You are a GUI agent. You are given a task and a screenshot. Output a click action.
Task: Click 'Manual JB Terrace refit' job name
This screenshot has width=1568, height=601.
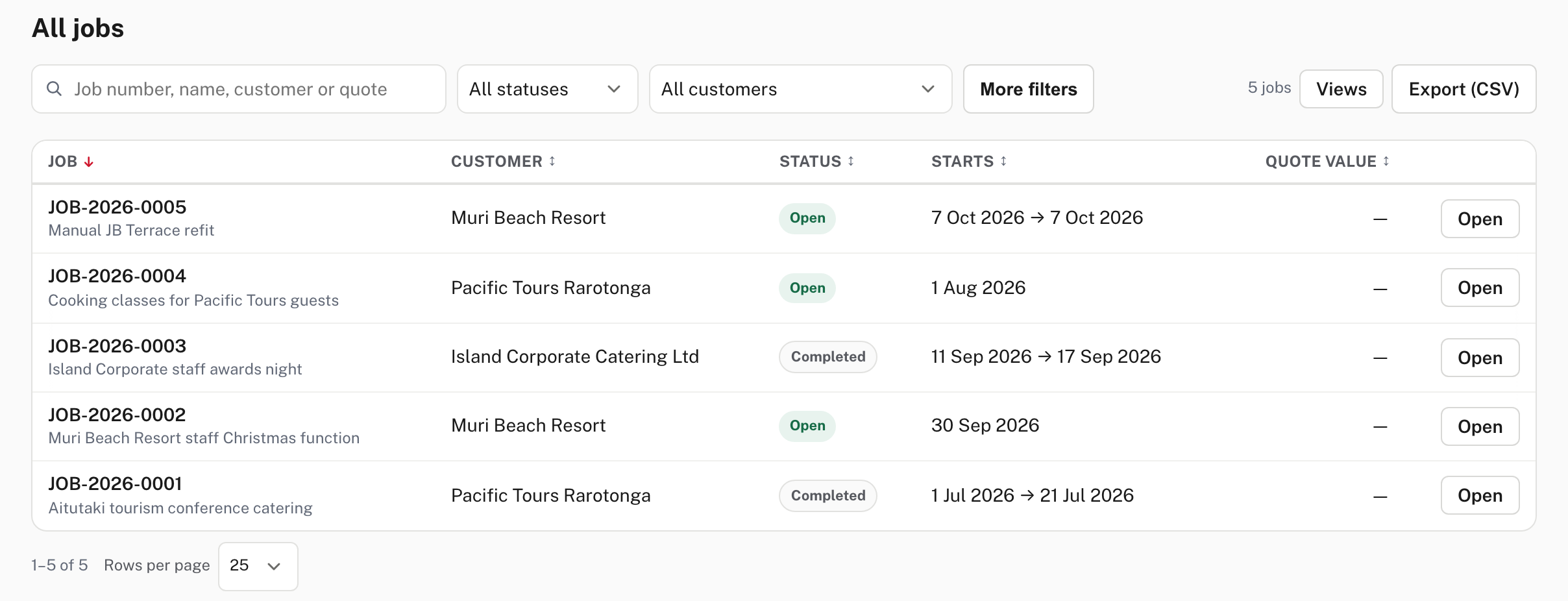coord(131,230)
